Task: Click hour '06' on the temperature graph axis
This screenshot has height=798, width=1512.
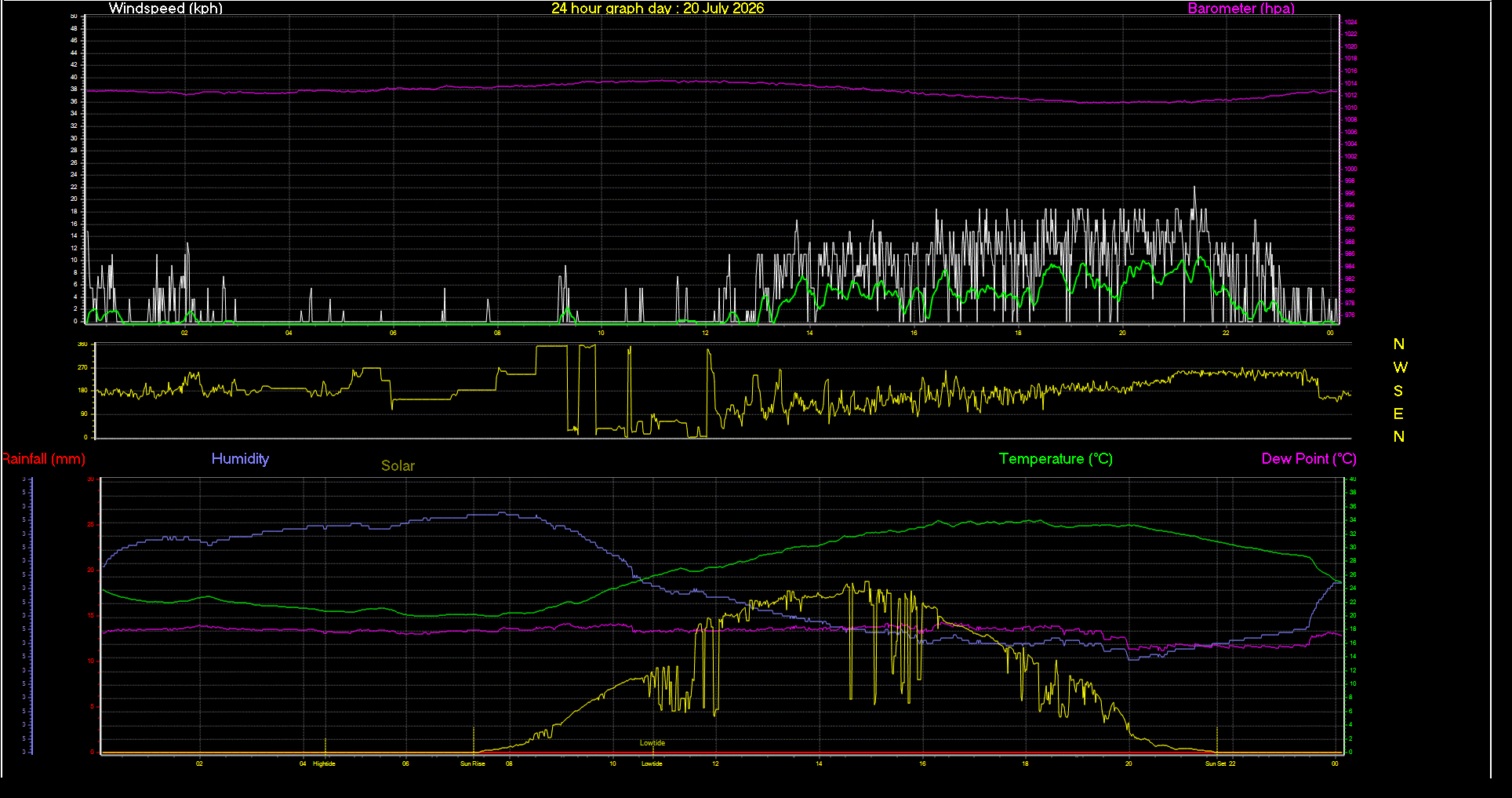Action: coord(405,763)
